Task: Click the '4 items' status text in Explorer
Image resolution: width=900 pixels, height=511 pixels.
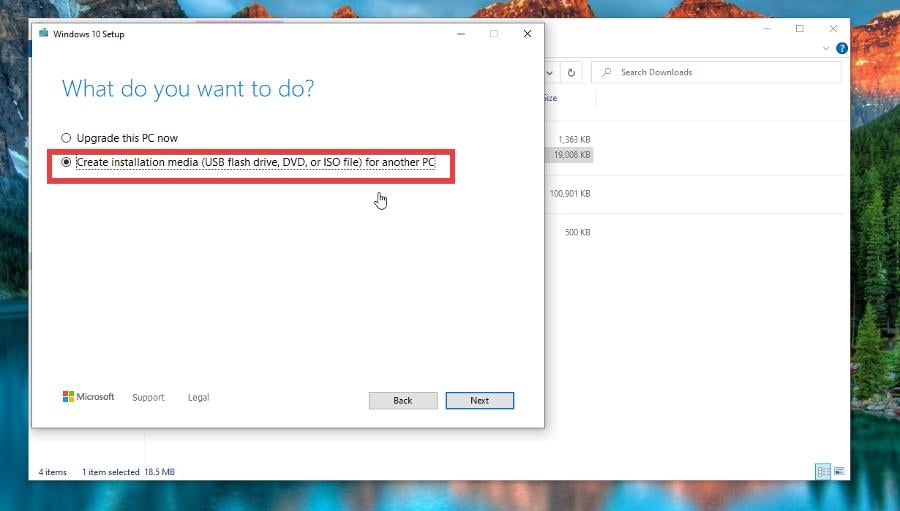Action: (x=52, y=472)
